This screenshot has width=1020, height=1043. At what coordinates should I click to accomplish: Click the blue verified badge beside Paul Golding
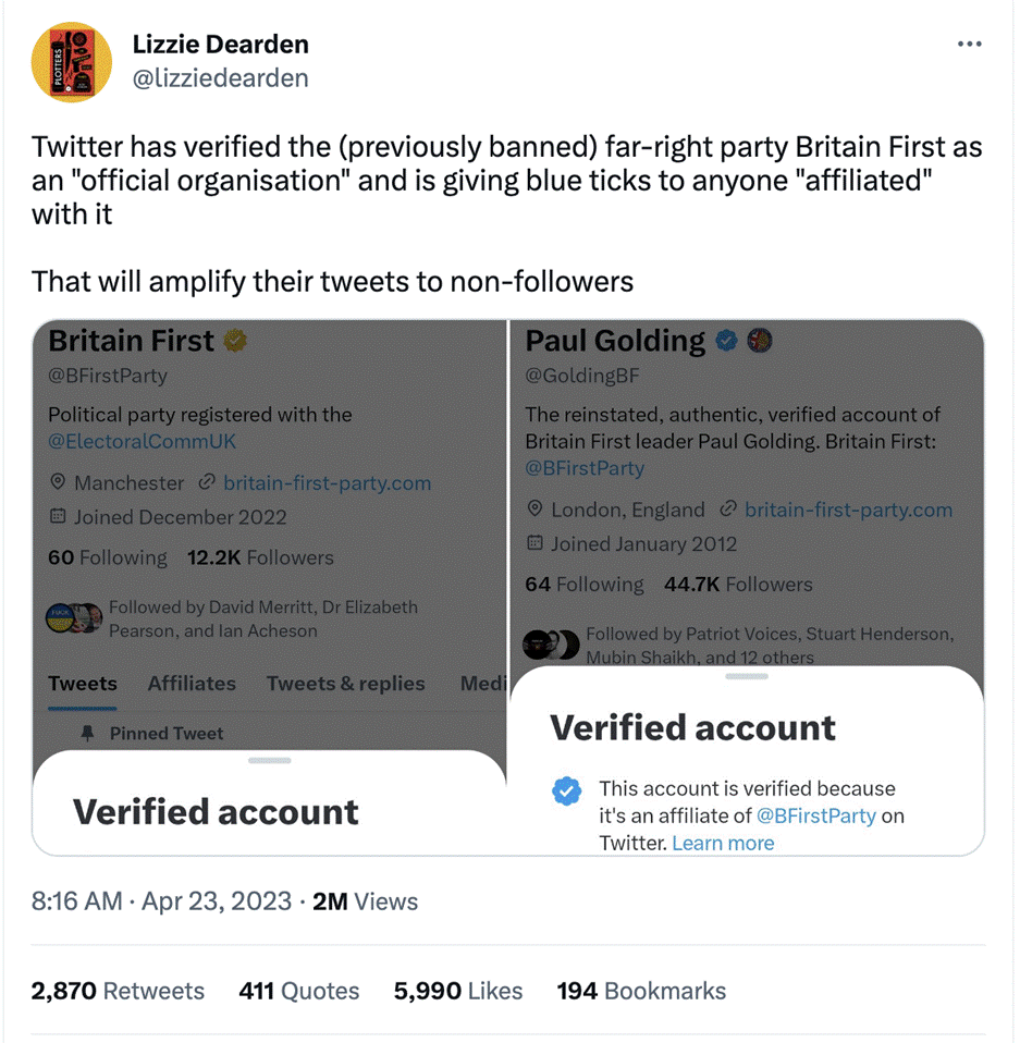(x=726, y=340)
